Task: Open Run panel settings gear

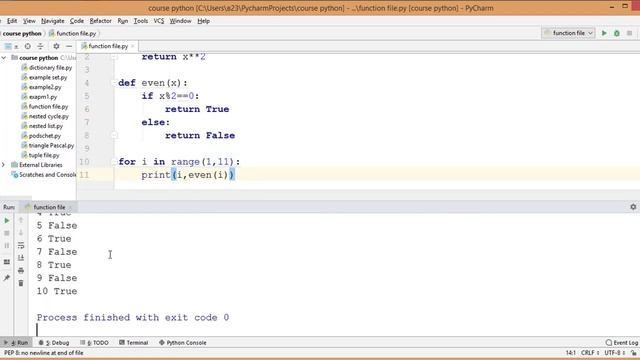Action: tap(633, 207)
